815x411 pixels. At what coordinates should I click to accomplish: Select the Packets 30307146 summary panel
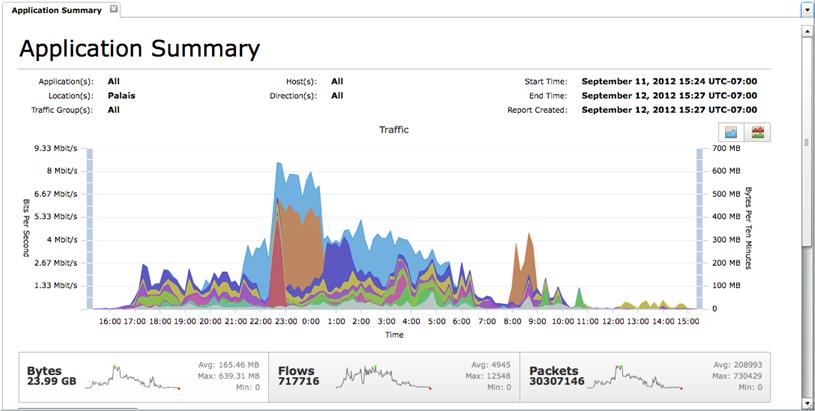point(645,377)
